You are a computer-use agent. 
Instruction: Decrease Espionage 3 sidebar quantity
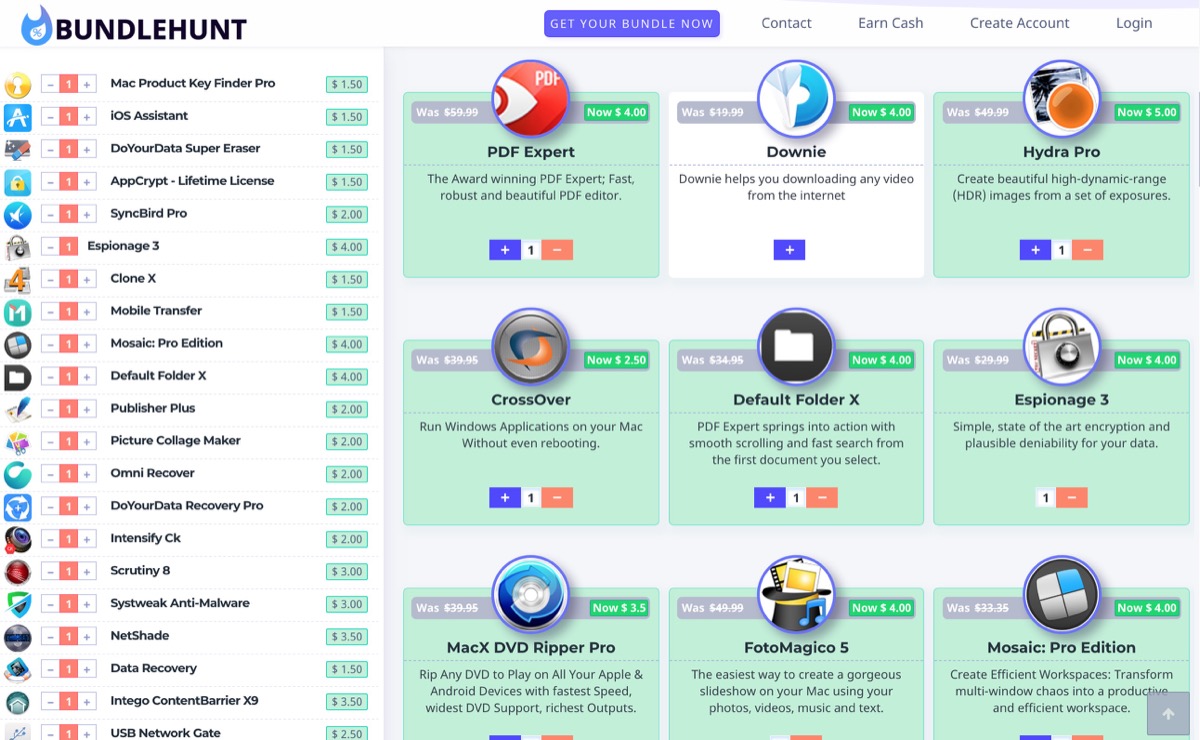click(x=50, y=247)
